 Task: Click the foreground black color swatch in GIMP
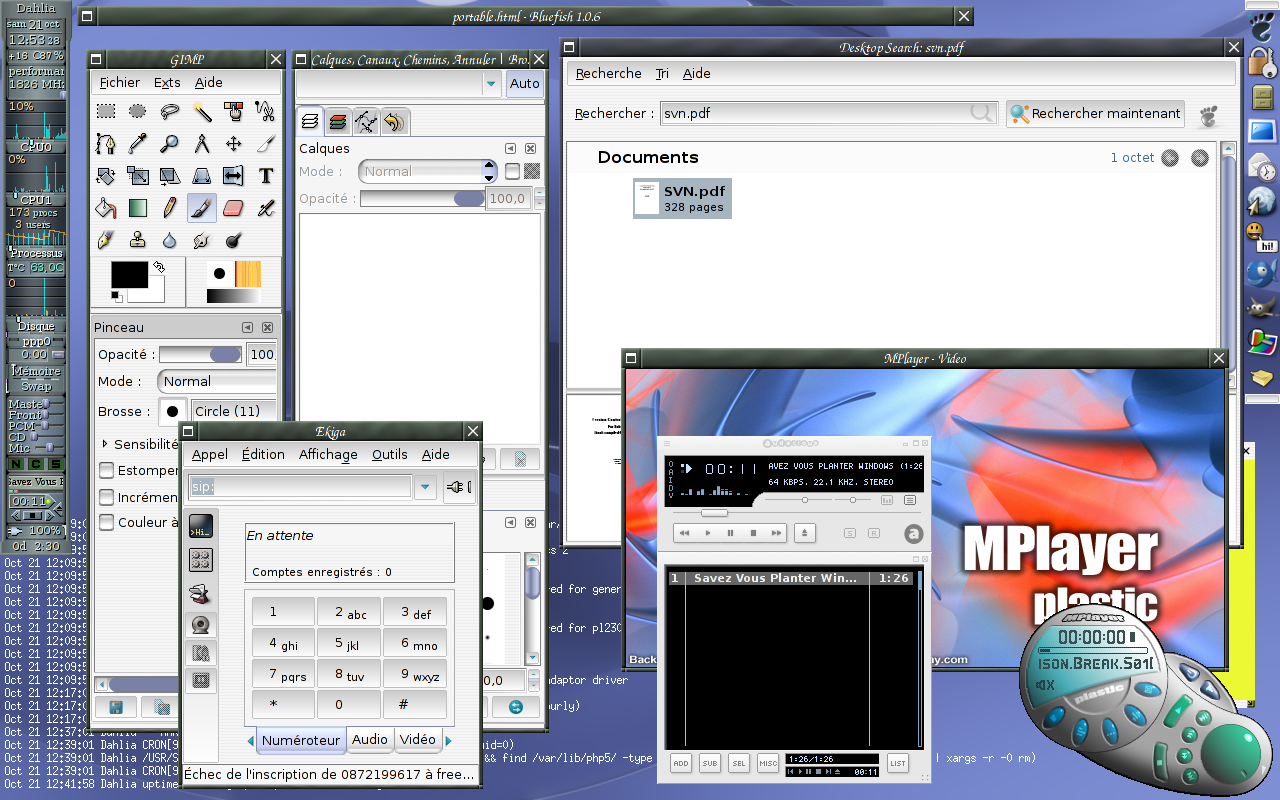[129, 274]
